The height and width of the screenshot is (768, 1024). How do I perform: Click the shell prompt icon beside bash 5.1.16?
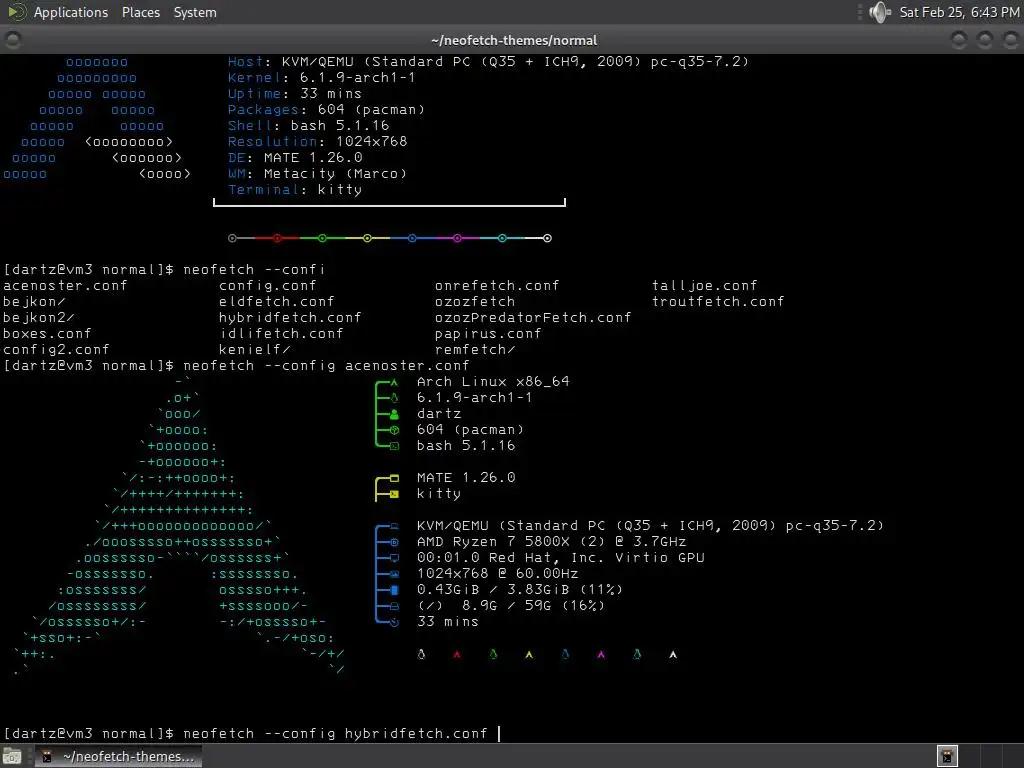(394, 446)
